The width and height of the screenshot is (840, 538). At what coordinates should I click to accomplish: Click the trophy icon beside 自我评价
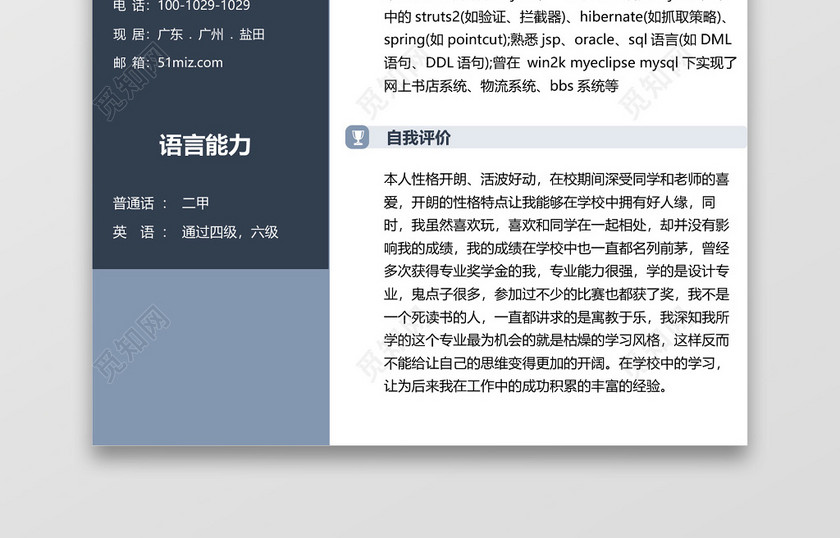(357, 138)
